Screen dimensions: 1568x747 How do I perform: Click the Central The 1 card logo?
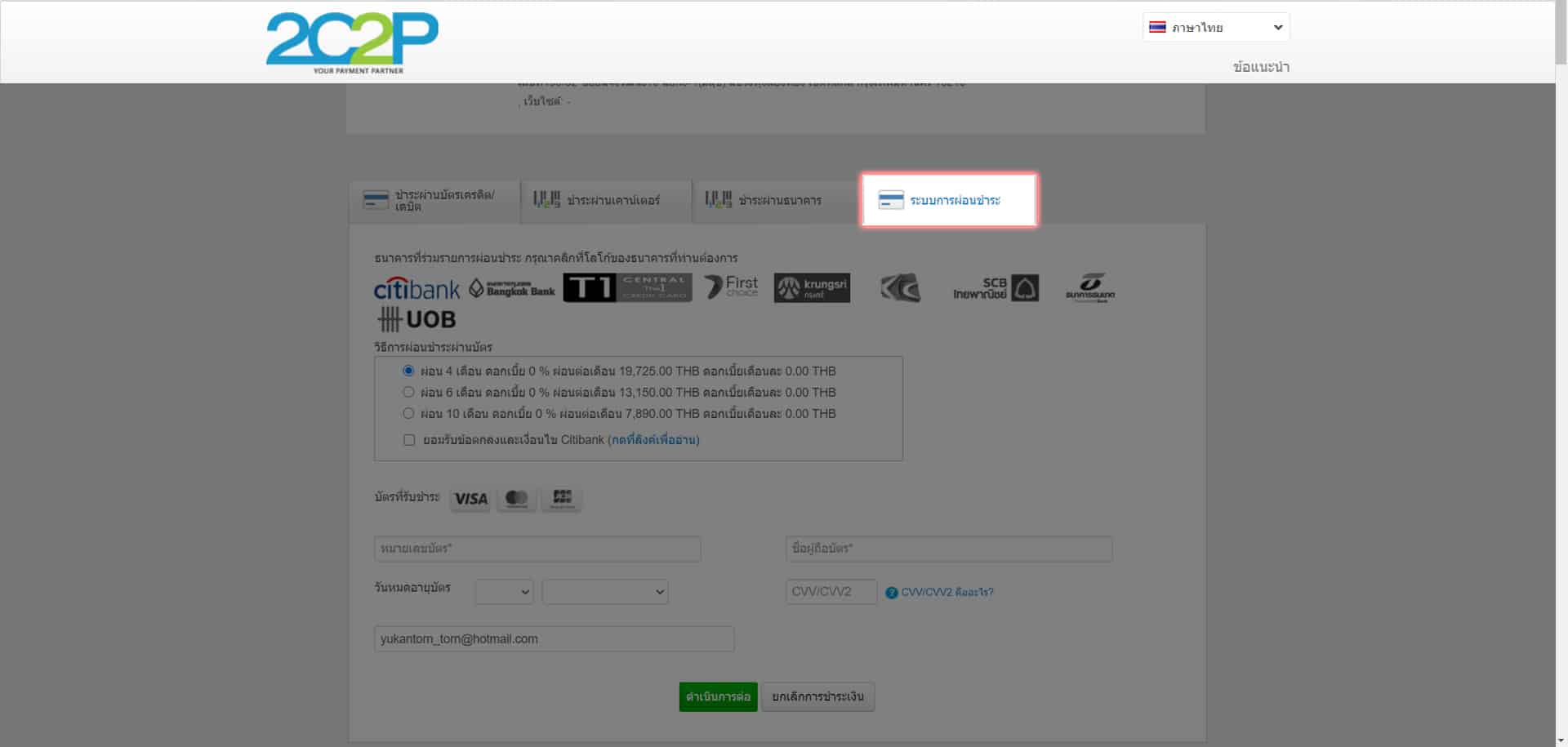coord(627,287)
